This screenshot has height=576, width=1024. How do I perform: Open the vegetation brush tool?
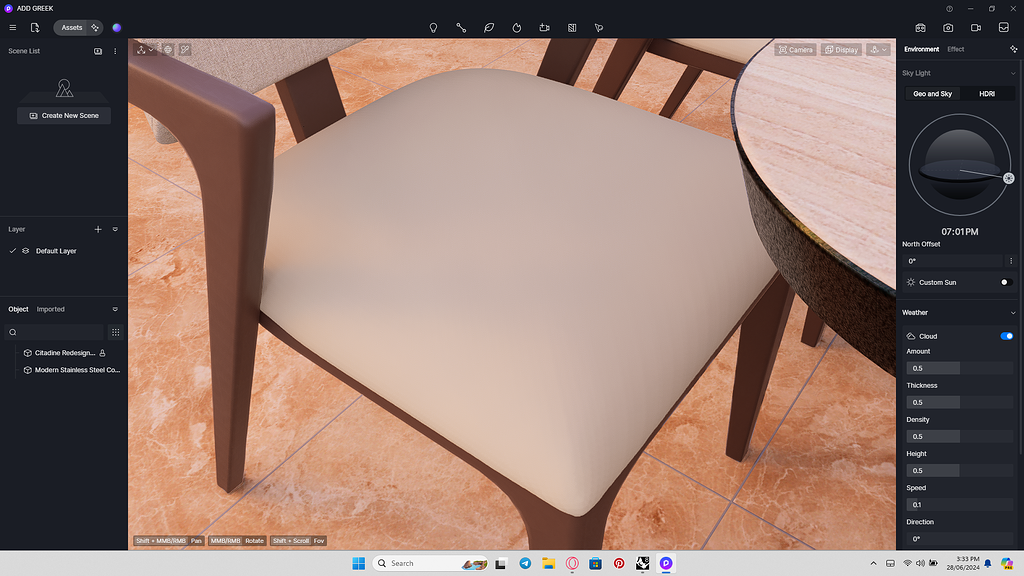tap(489, 27)
